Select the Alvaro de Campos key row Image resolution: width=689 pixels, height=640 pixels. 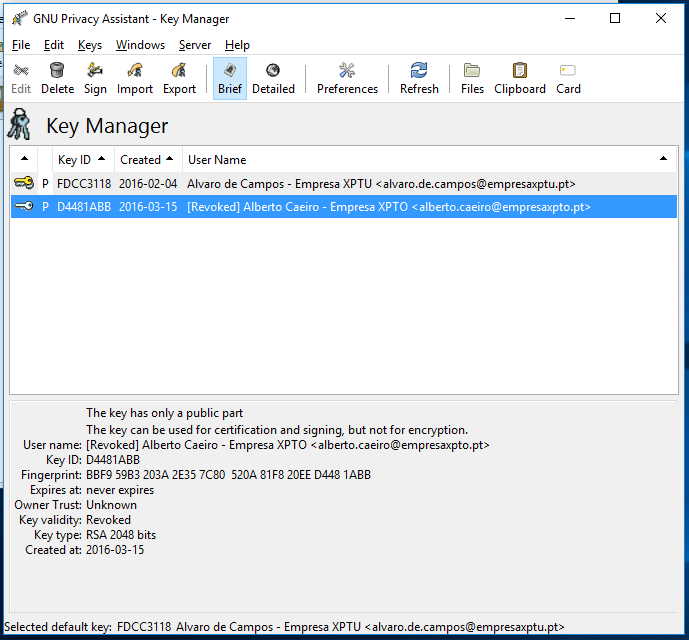pos(344,184)
